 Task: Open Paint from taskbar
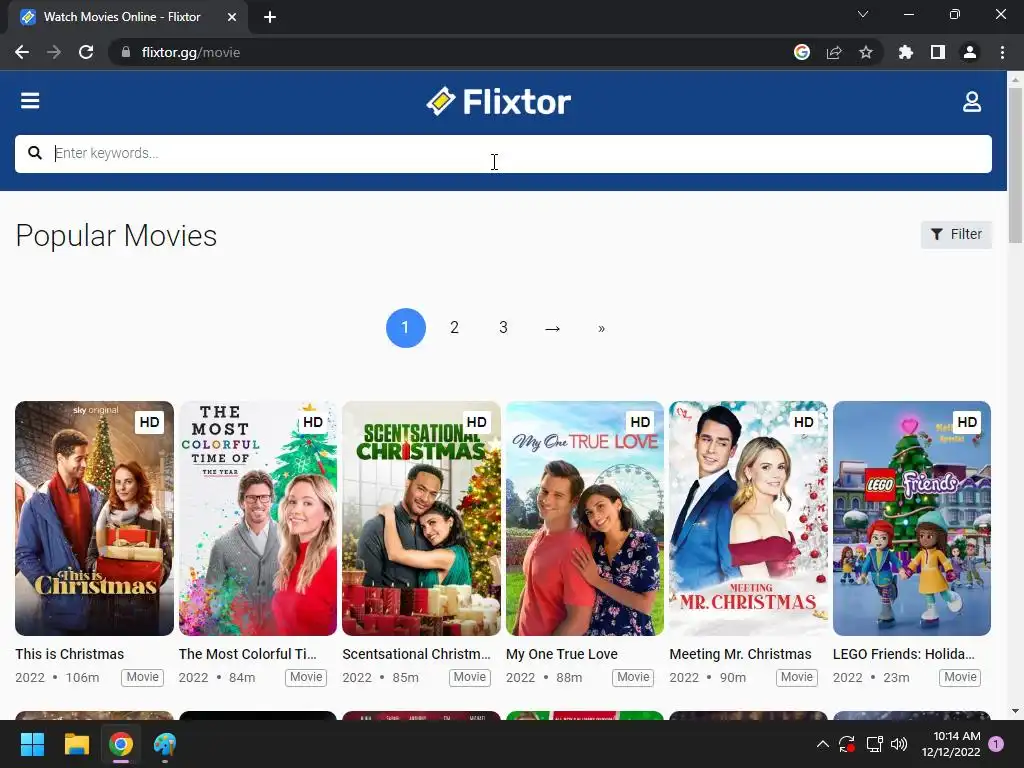click(x=165, y=744)
